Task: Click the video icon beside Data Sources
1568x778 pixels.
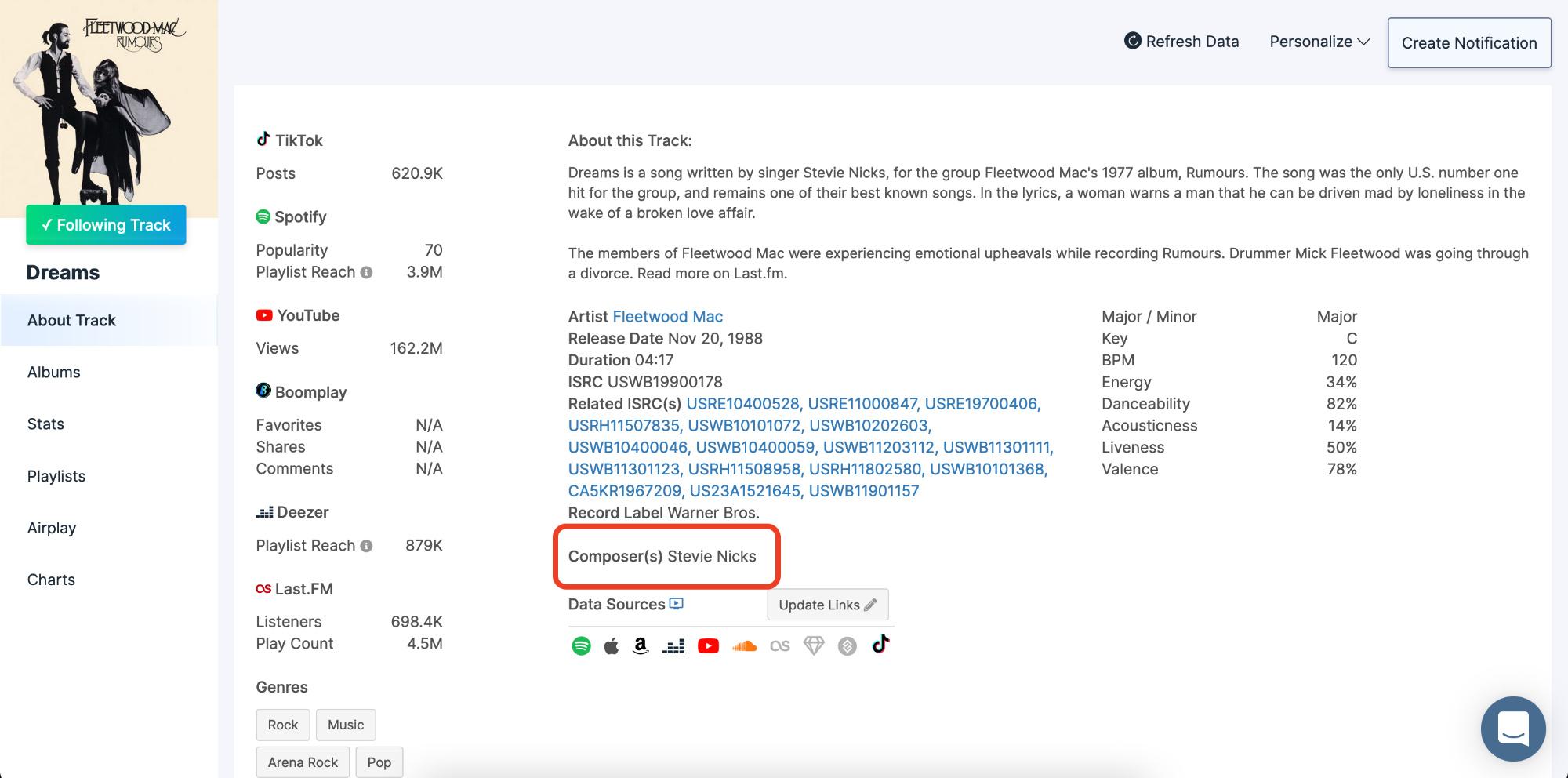Action: (x=677, y=604)
